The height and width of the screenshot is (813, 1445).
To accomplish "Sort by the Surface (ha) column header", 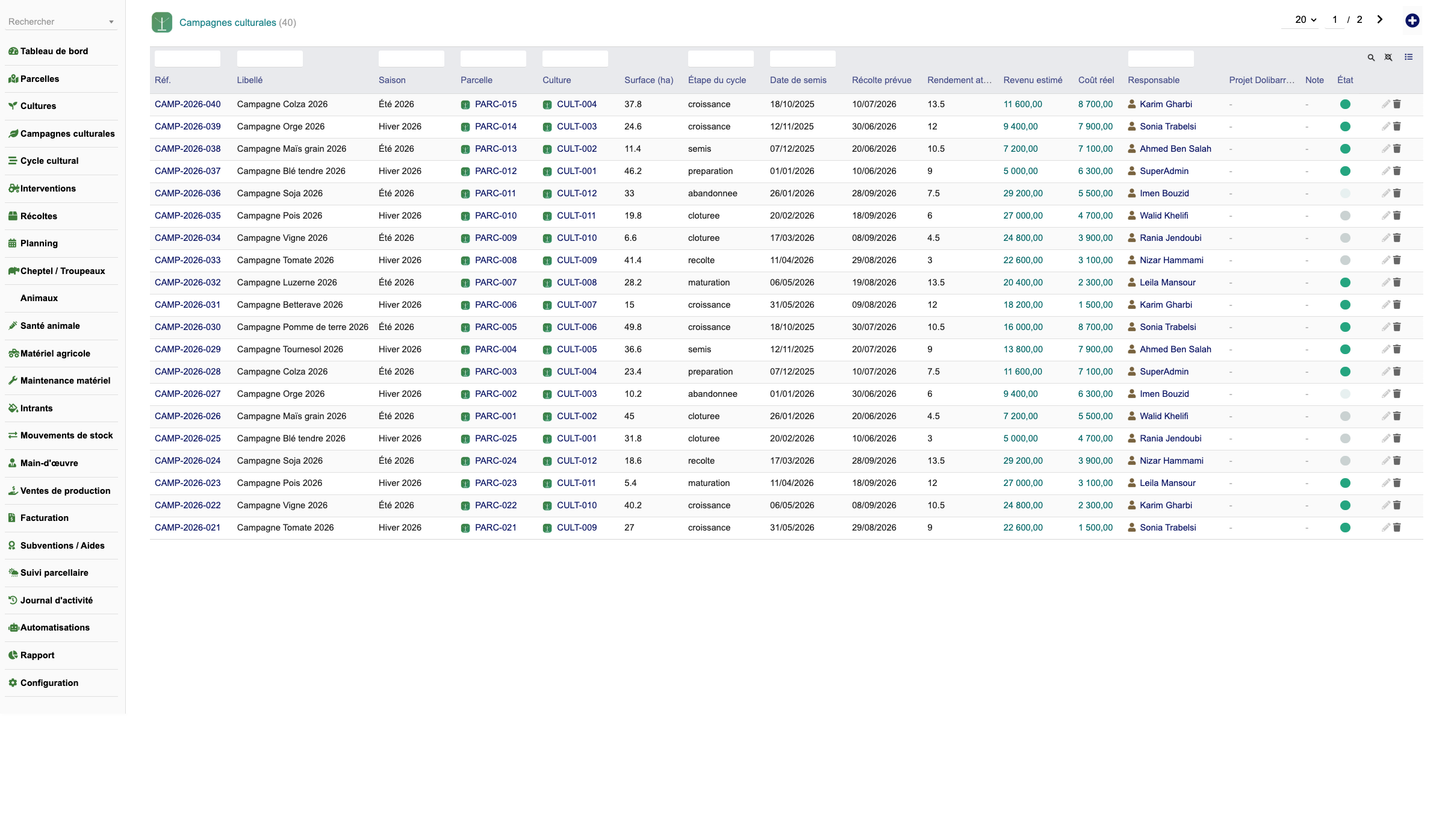I will (649, 80).
